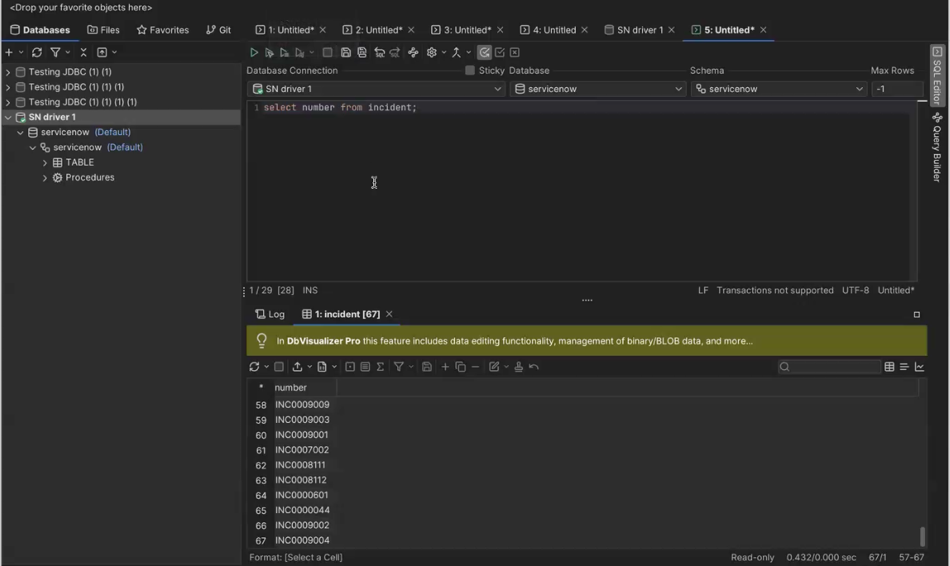Click the Stop execution square icon
The height and width of the screenshot is (566, 950).
pos(327,53)
